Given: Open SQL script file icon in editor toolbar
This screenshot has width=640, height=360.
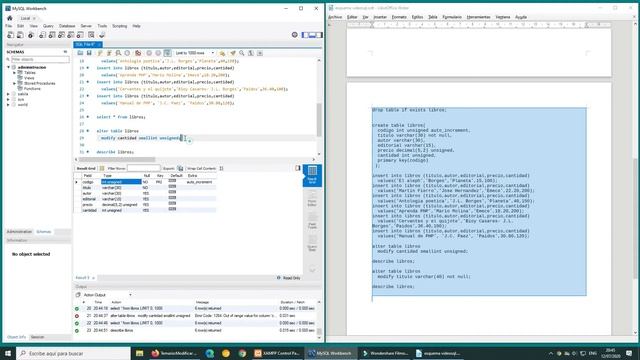Looking at the screenshot, I should tap(80, 53).
